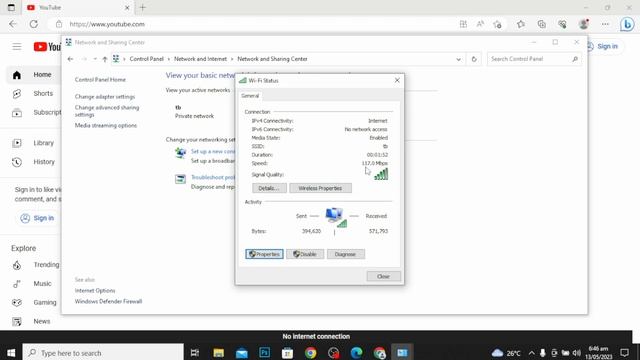This screenshot has height=360, width=640.
Task: Open Internet Options link
Action: click(95, 291)
